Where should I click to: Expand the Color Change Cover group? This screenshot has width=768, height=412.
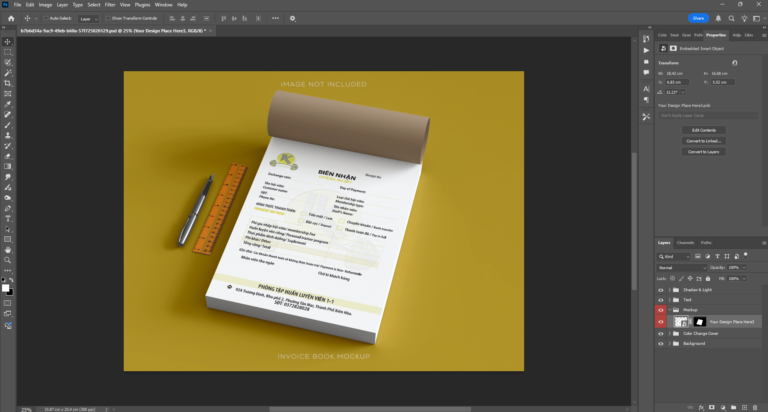pyautogui.click(x=670, y=334)
